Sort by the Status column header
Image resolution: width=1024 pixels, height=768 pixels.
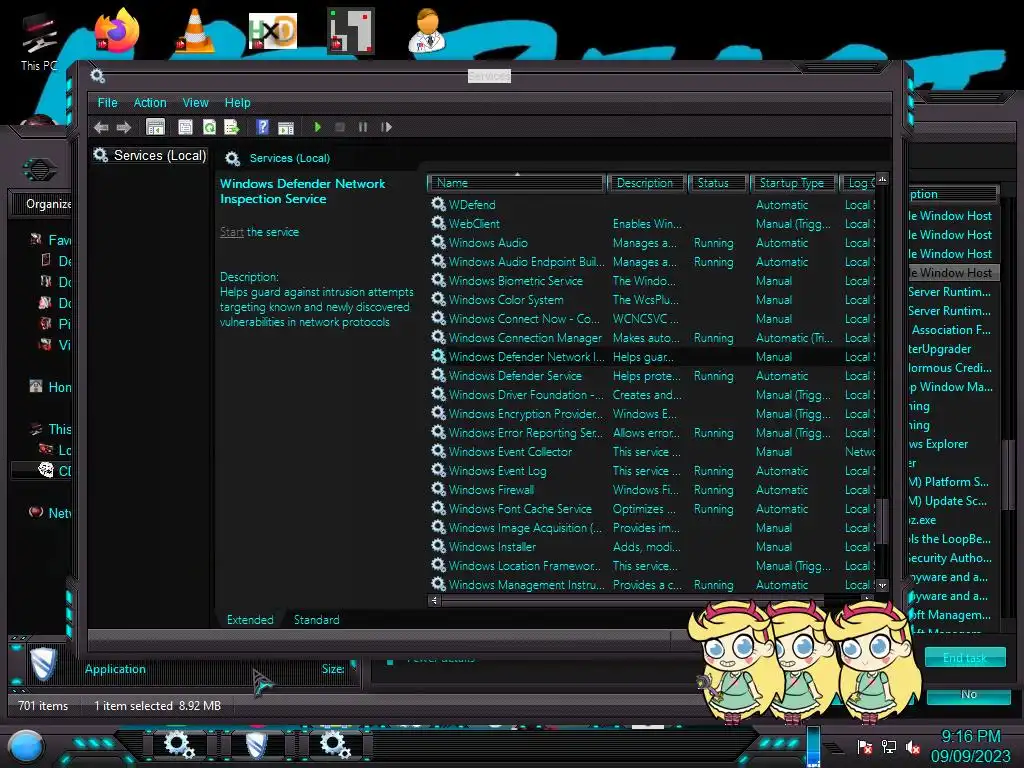717,184
